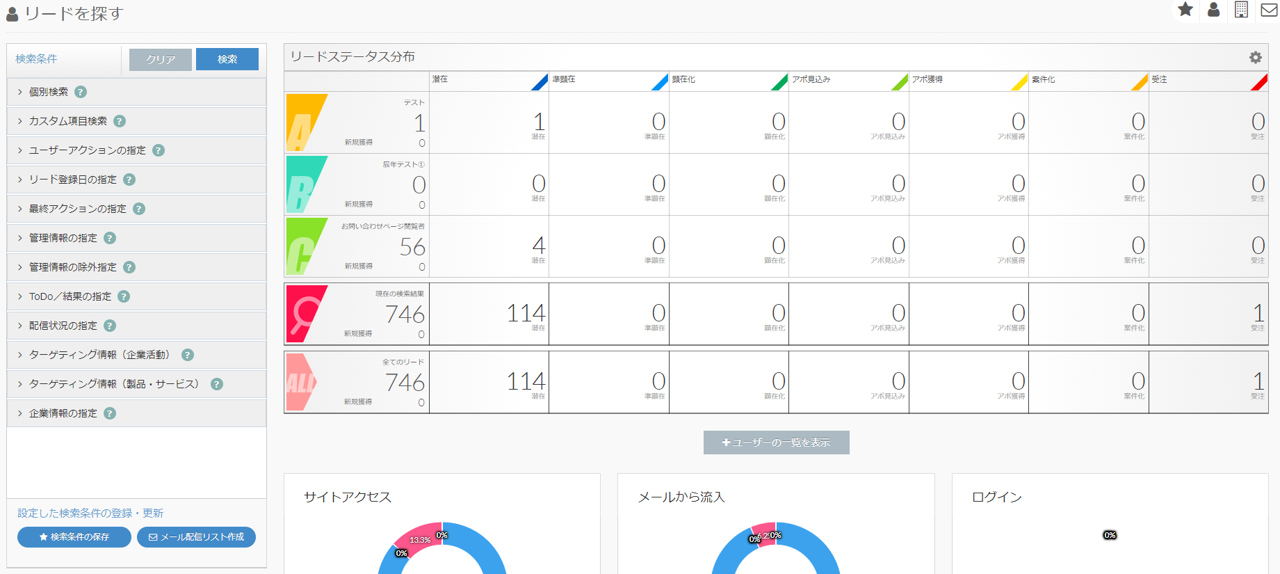Viewport: 1280px width, 574px height.
Task: Click orange triangle swatch in 案件化 header
Action: [1141, 84]
